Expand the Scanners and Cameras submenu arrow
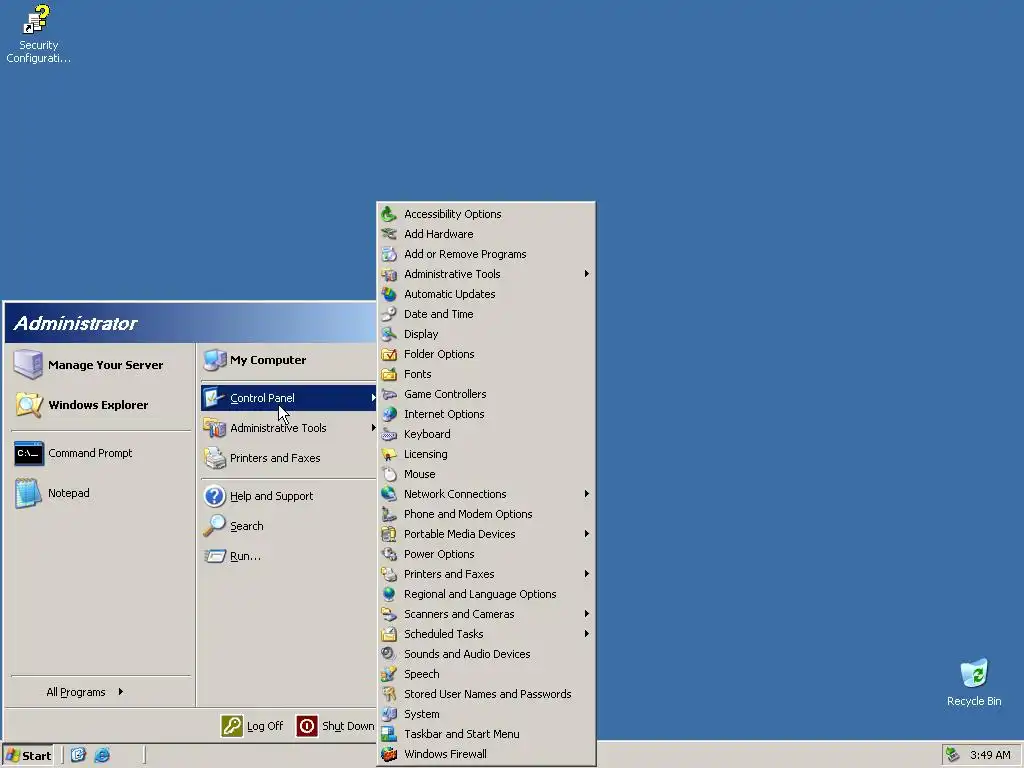Viewport: 1024px width, 768px height. pos(586,614)
